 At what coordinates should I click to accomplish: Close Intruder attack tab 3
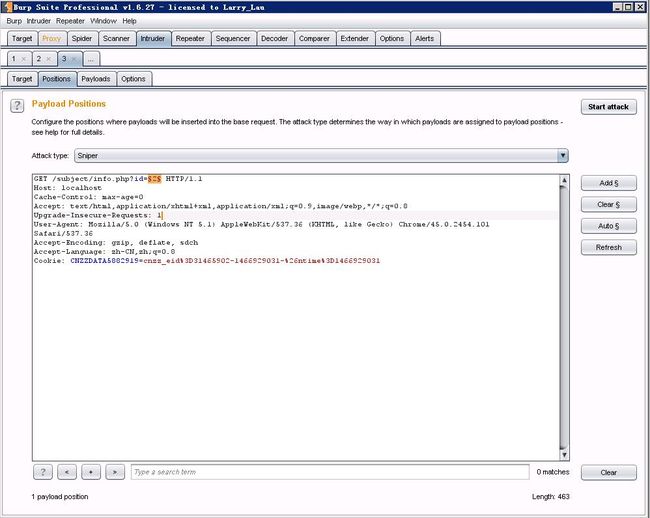(74, 59)
